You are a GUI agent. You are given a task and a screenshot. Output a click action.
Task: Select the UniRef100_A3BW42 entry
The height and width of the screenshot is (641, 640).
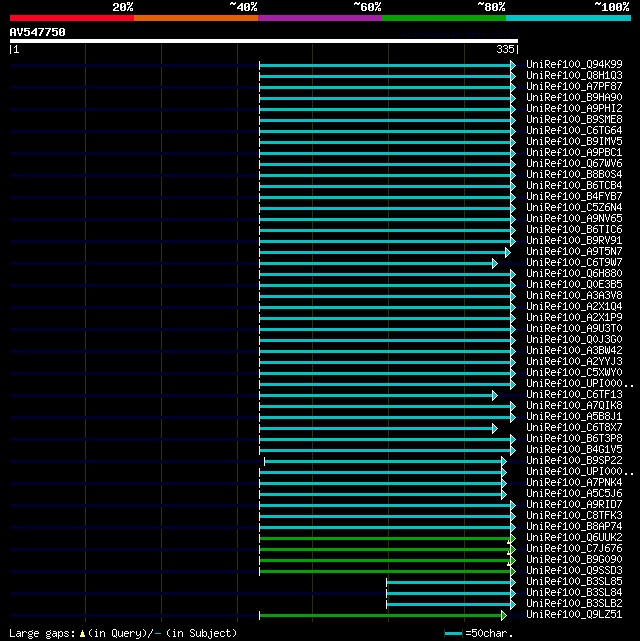tap(574, 351)
